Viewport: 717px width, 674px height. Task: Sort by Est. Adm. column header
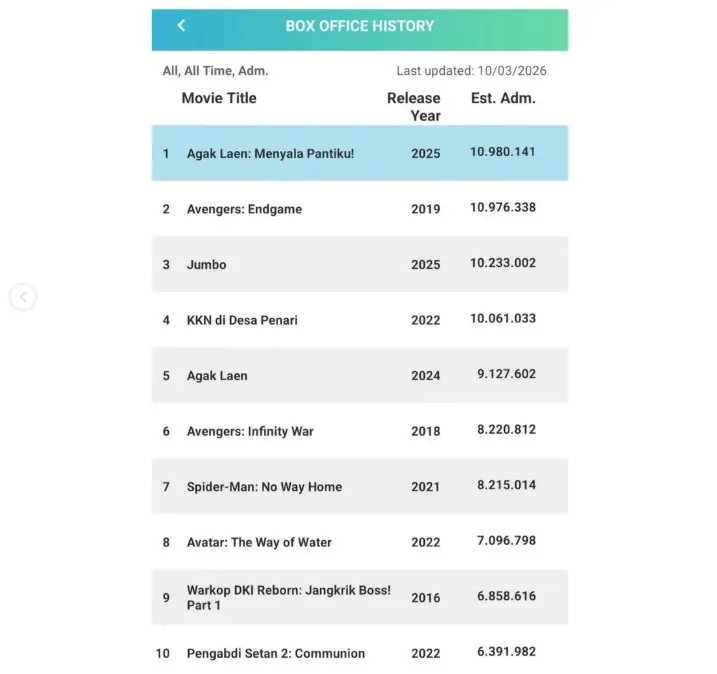point(503,98)
